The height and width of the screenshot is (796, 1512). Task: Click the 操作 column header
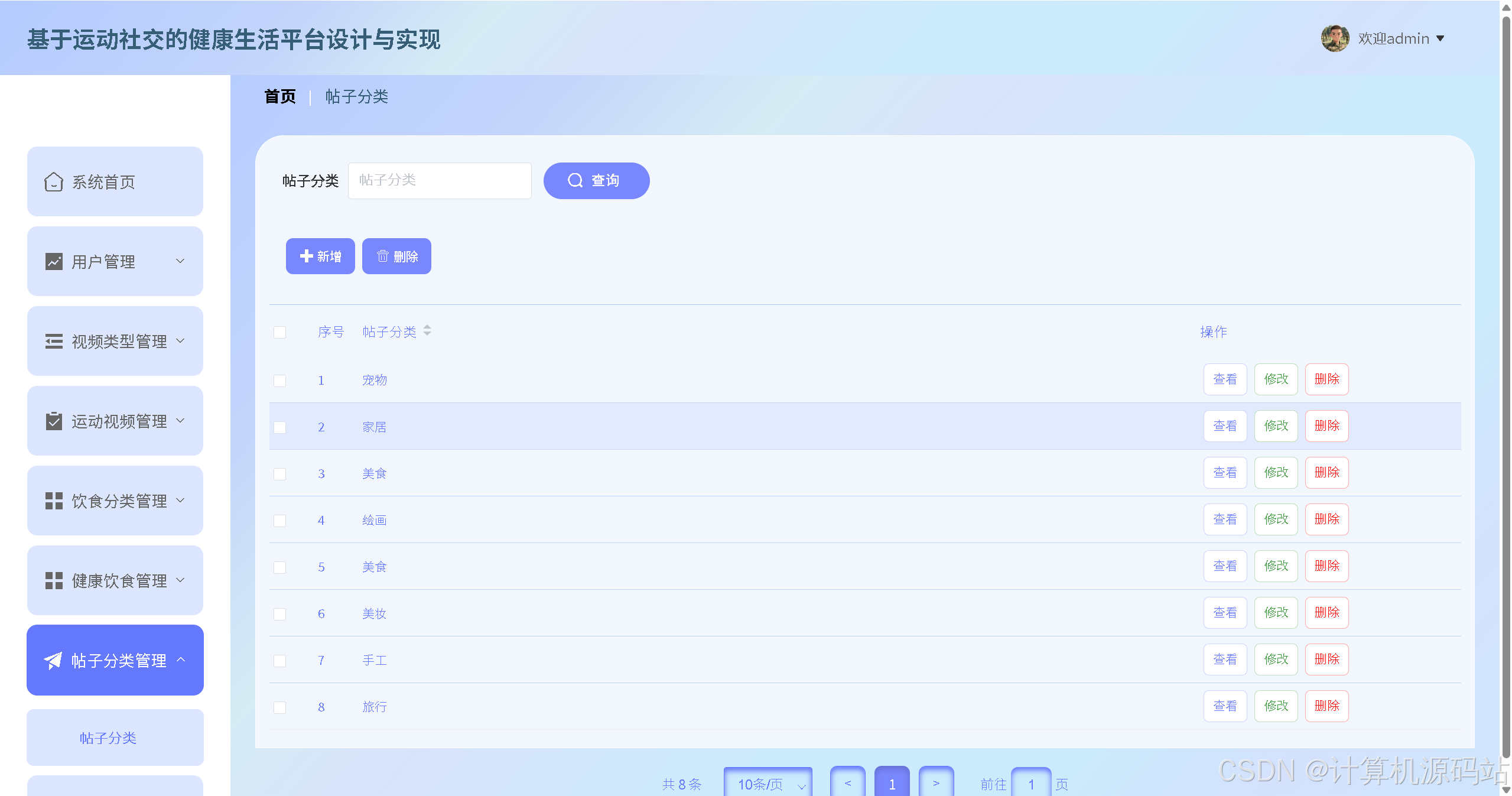point(1214,332)
